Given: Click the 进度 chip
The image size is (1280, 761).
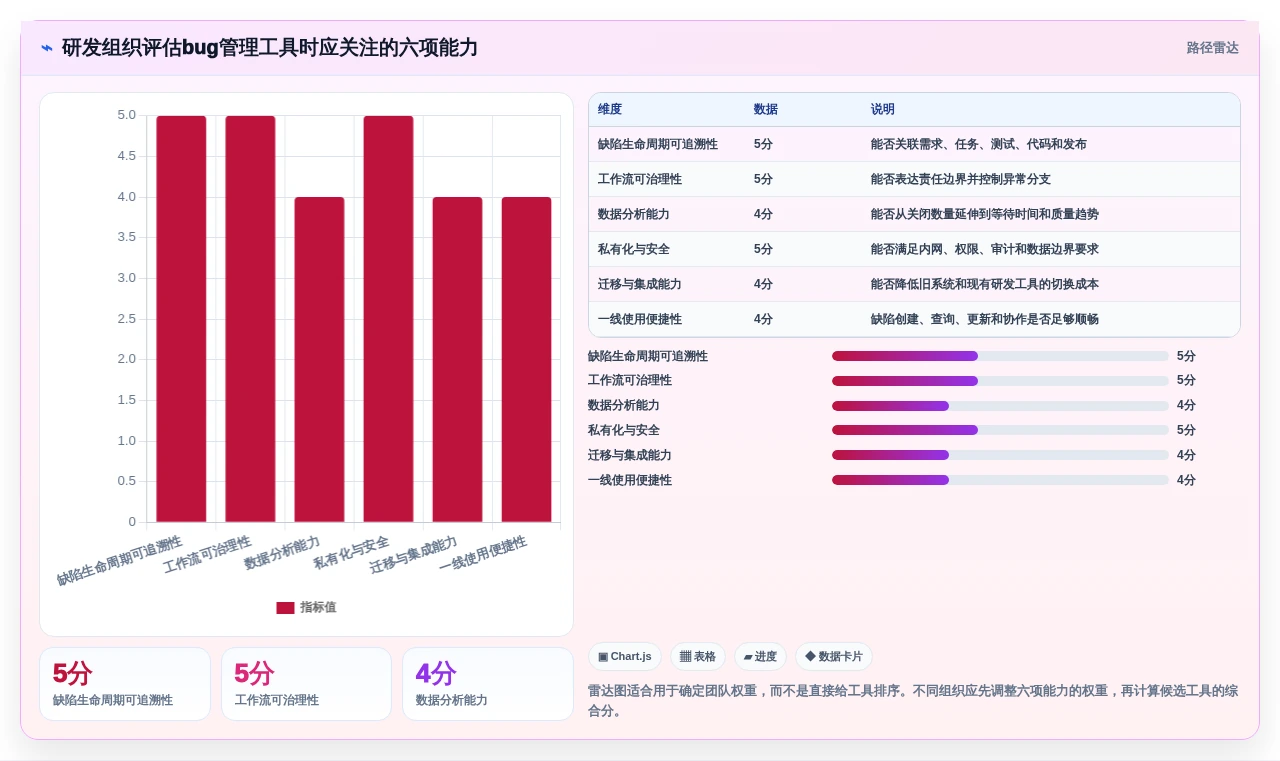Looking at the screenshot, I should point(761,657).
